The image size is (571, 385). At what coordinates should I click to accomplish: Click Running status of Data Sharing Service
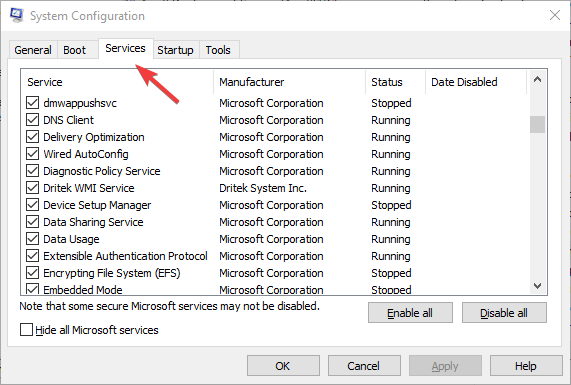391,222
